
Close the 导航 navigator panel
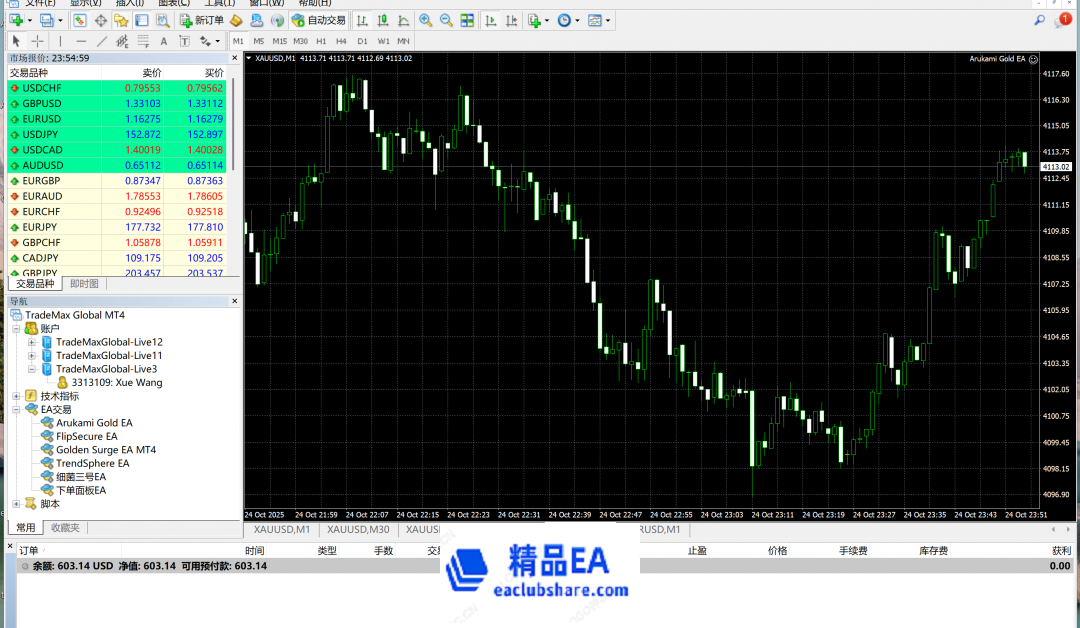(234, 301)
